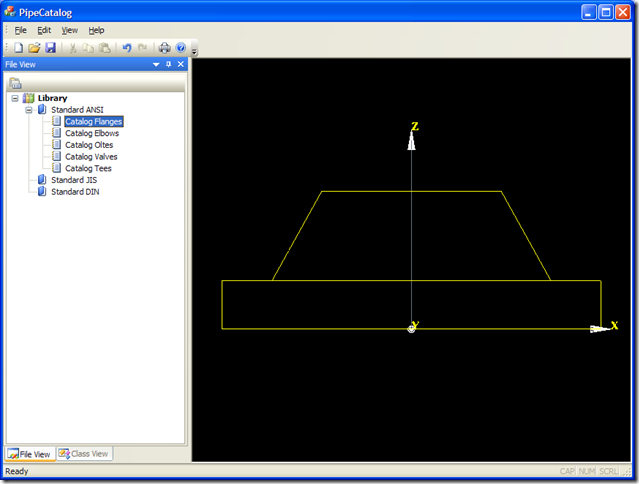Click the Redo arrow icon
This screenshot has width=639, height=484.
point(142,48)
